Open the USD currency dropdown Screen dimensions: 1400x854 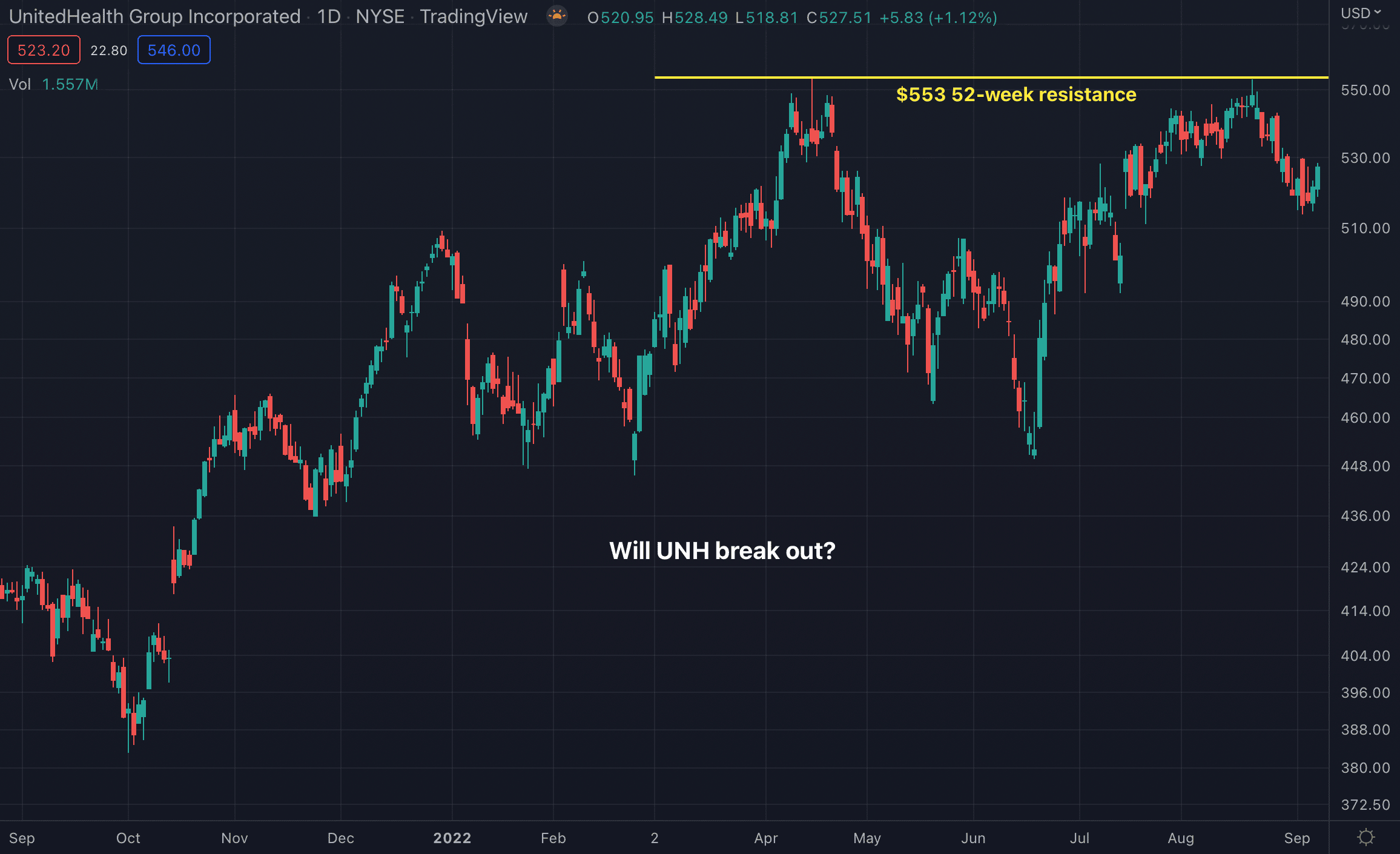[1360, 13]
